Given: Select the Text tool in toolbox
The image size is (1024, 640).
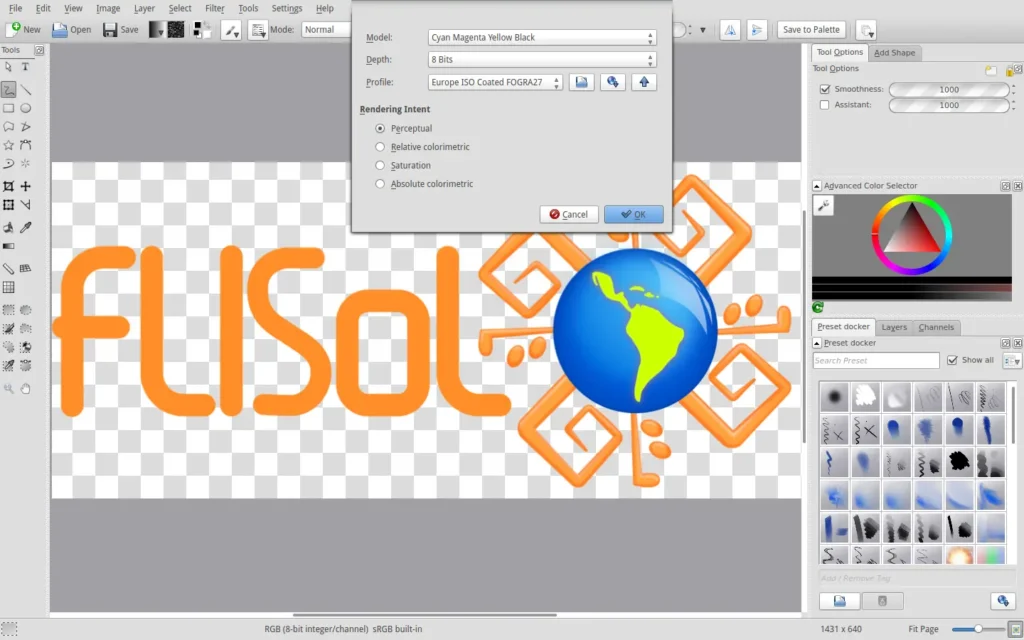Looking at the screenshot, I should point(25,67).
